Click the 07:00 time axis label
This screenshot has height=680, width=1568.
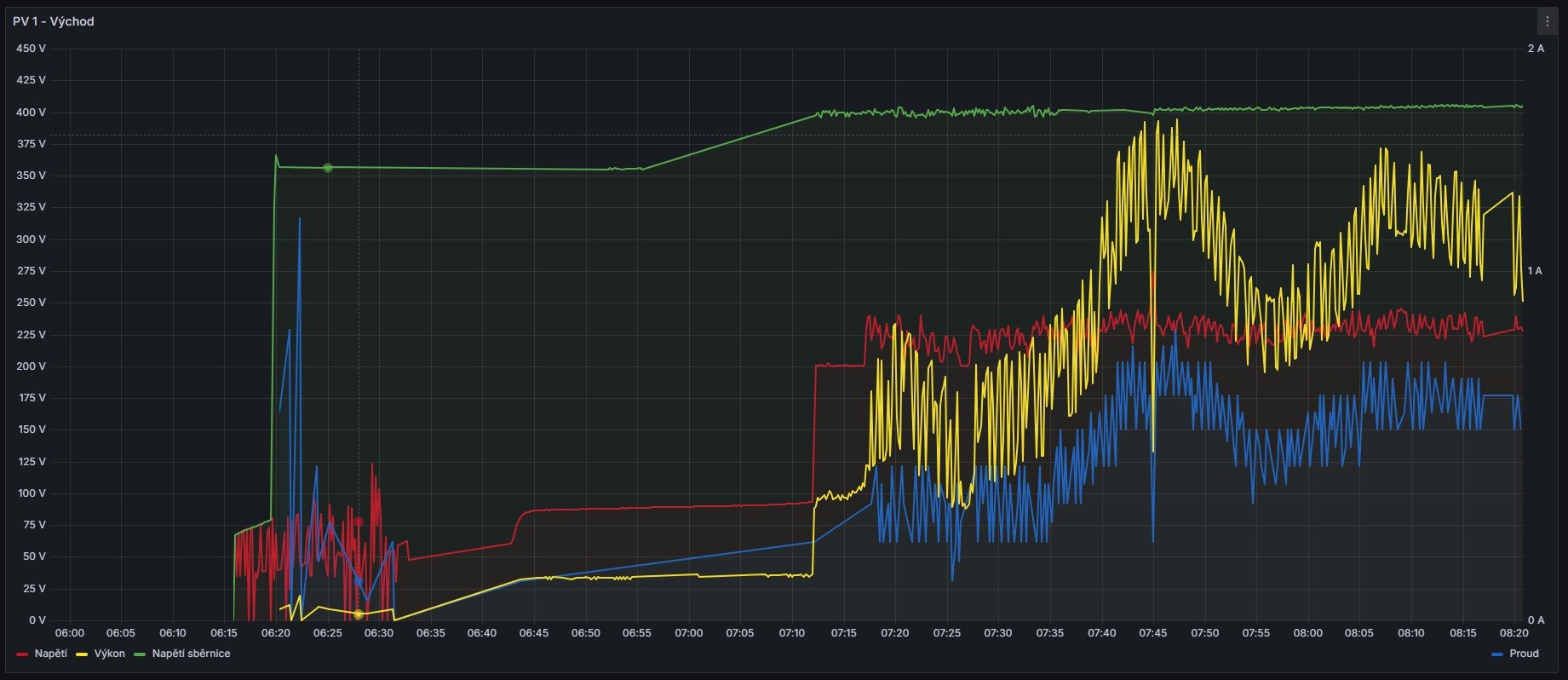tap(688, 633)
